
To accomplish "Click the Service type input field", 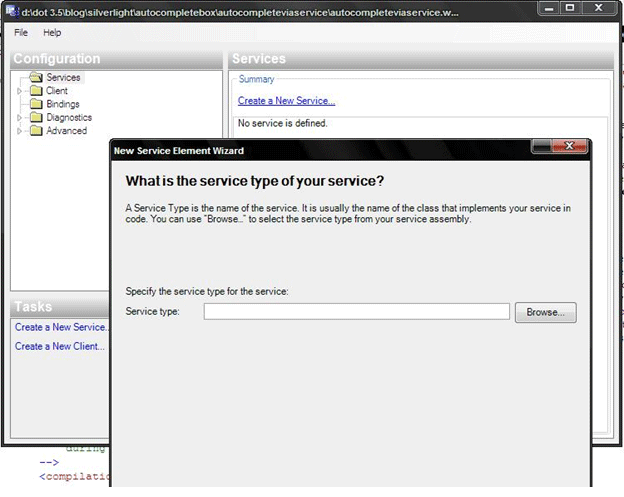I will (x=357, y=312).
